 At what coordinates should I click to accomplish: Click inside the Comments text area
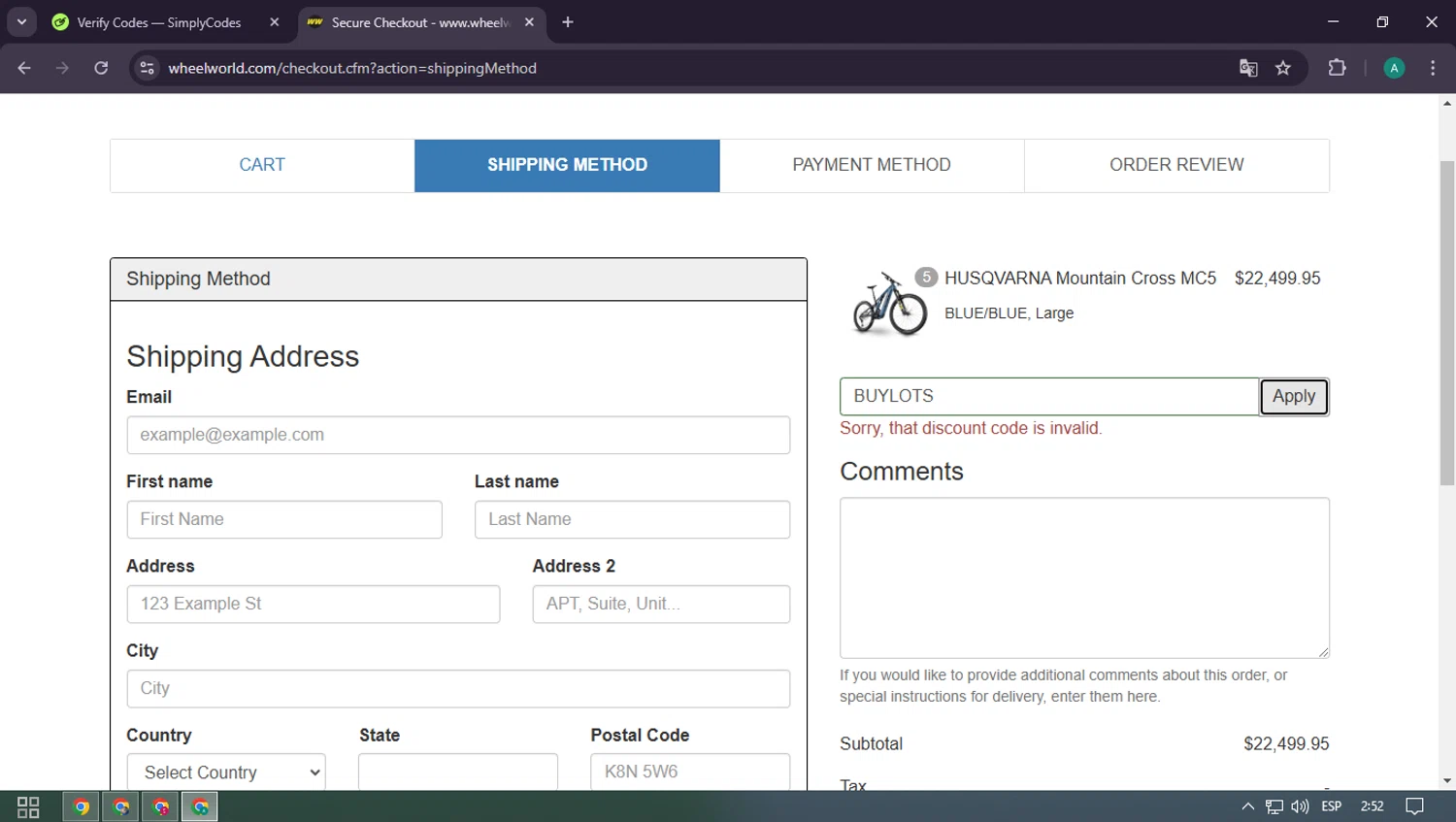point(1084,578)
